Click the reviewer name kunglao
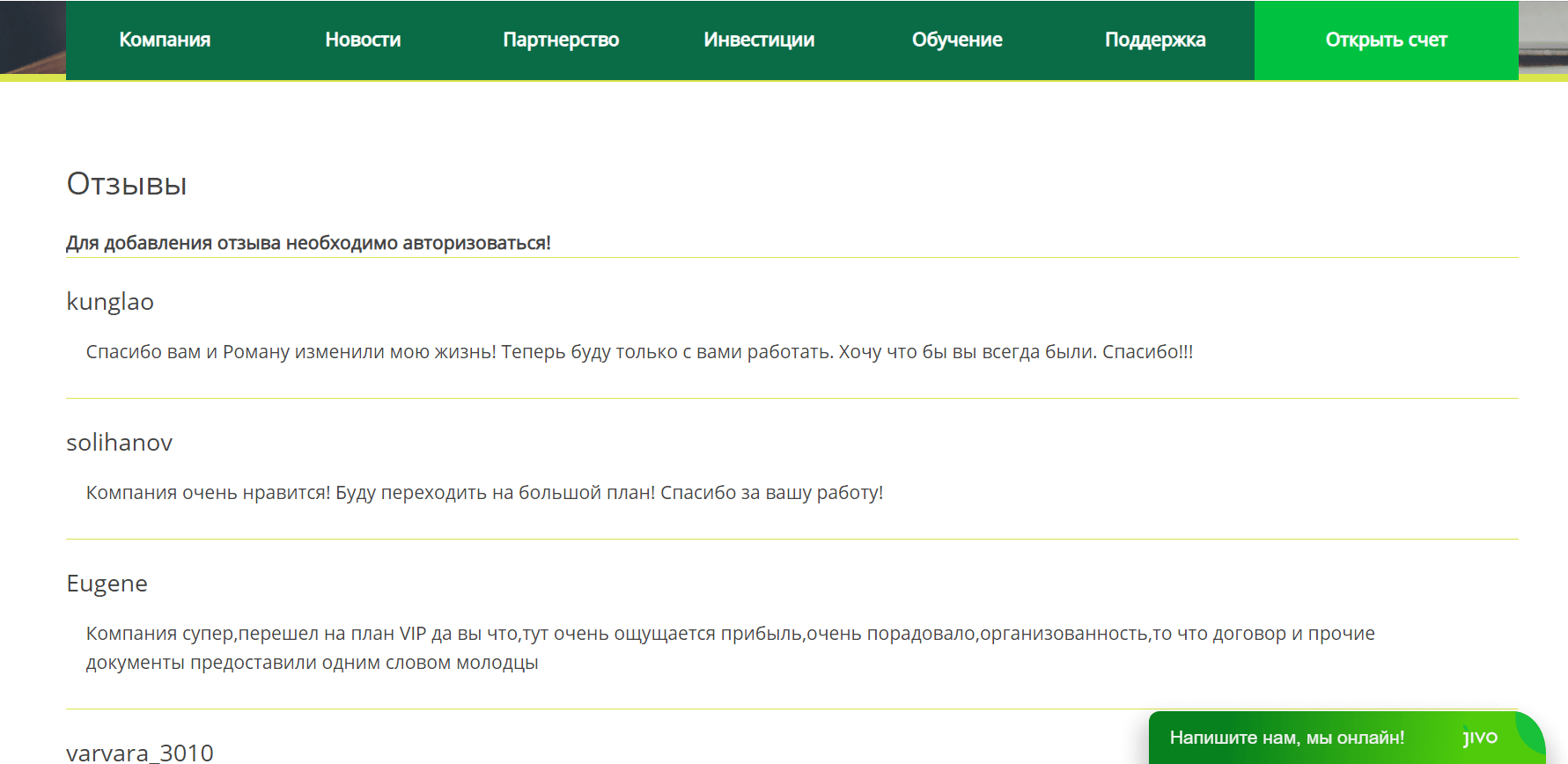Screen dimensions: 1568x764 click(x=110, y=302)
